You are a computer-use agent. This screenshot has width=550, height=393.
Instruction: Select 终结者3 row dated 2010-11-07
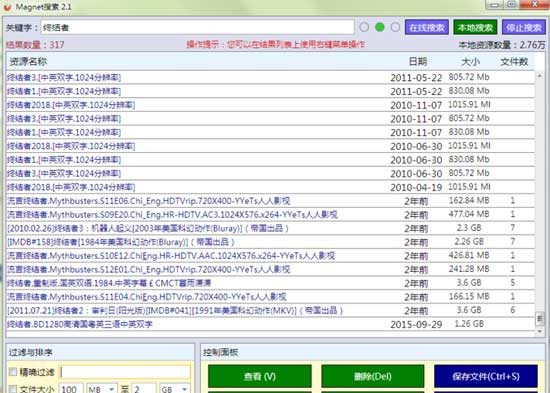270,119
